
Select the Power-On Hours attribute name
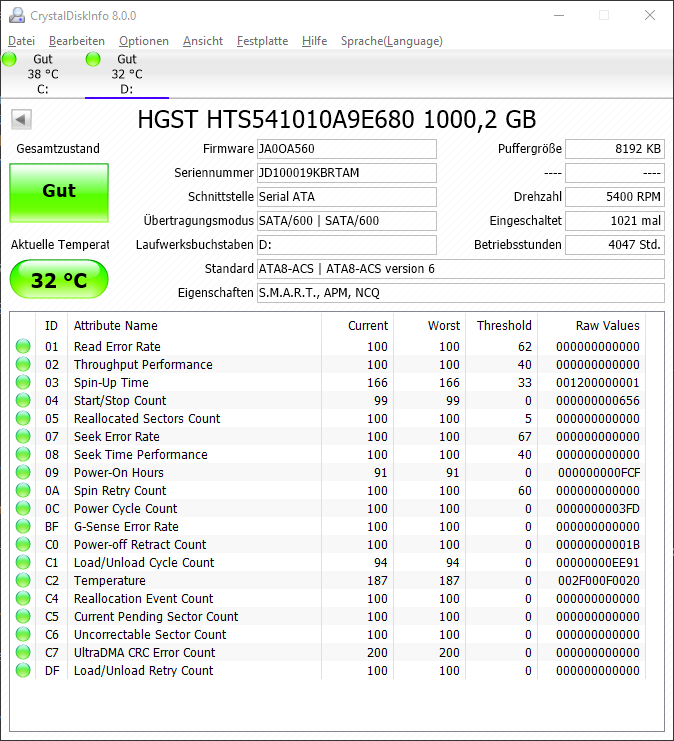(119, 473)
